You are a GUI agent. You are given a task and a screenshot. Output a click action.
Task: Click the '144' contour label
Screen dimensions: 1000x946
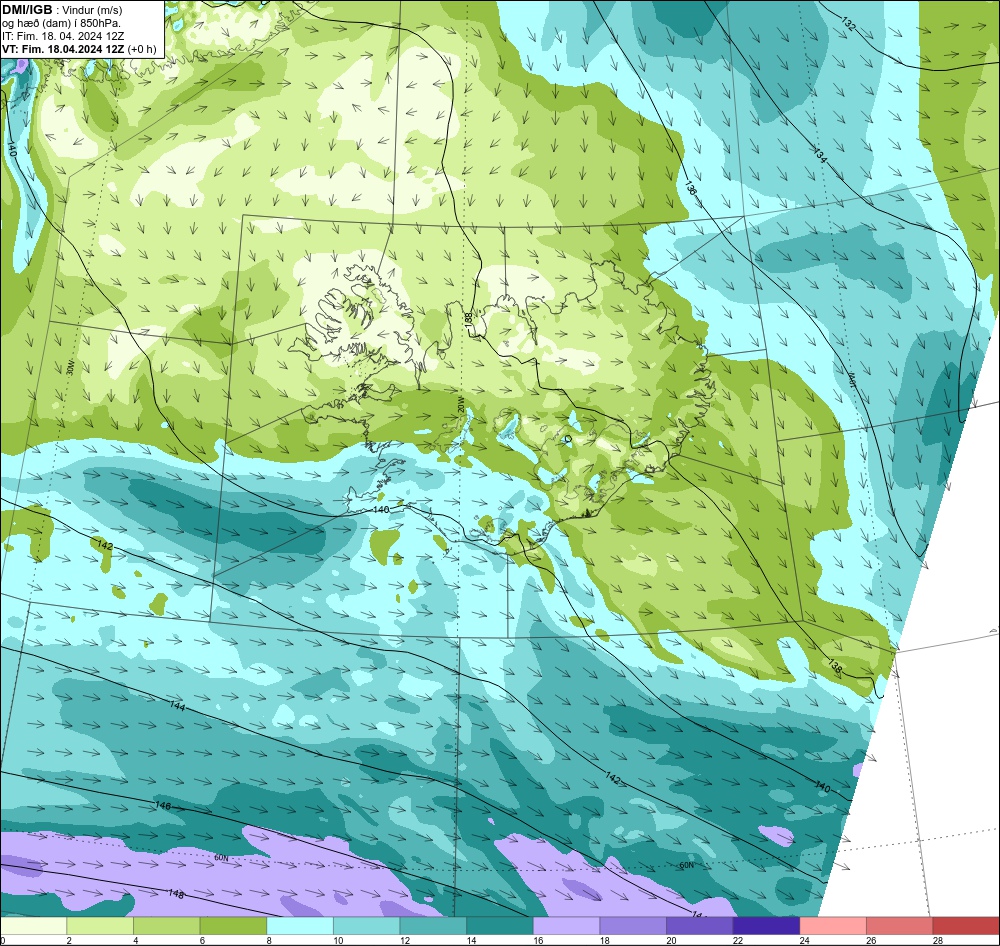coord(177,706)
